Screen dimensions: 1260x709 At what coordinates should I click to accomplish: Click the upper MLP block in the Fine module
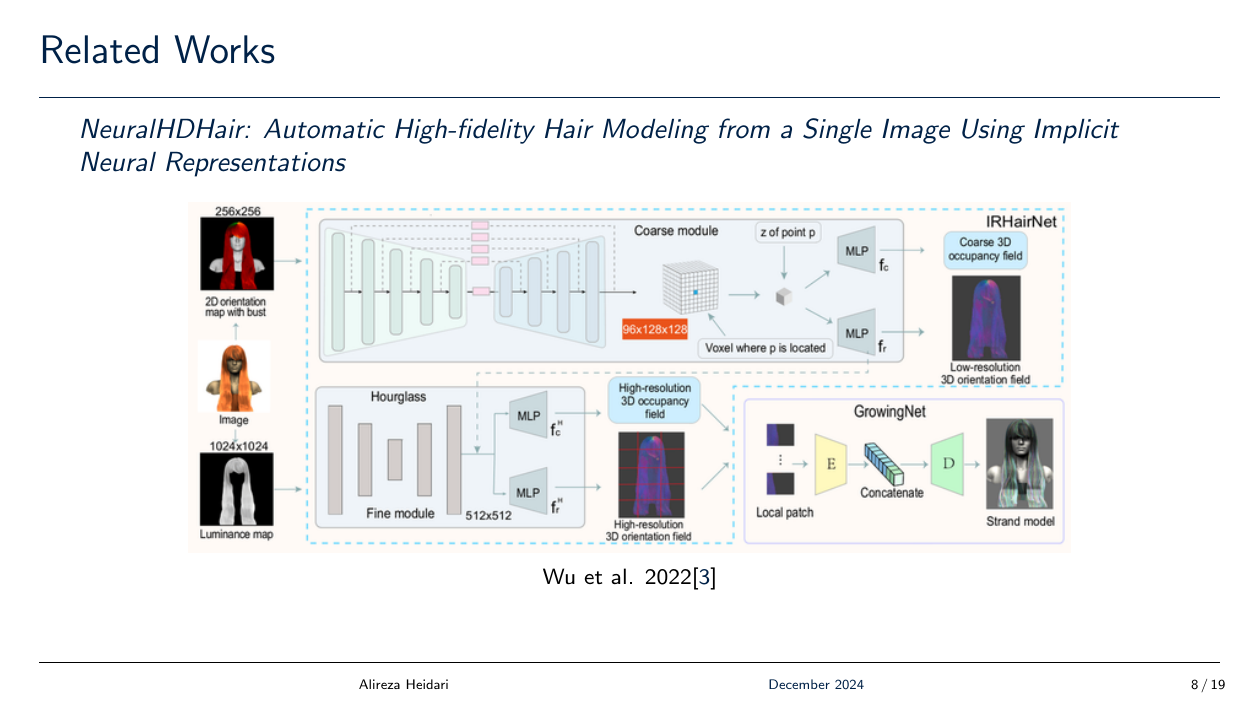[x=527, y=414]
